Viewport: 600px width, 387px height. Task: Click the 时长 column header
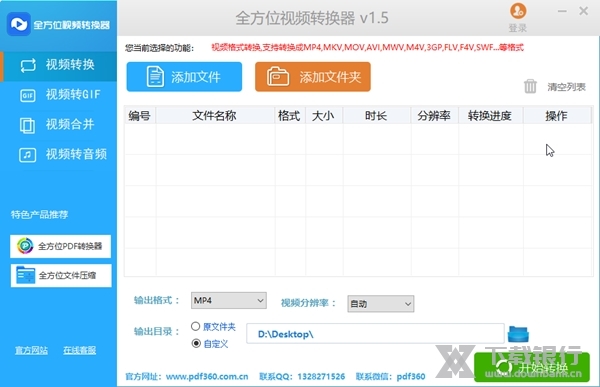[x=377, y=116]
